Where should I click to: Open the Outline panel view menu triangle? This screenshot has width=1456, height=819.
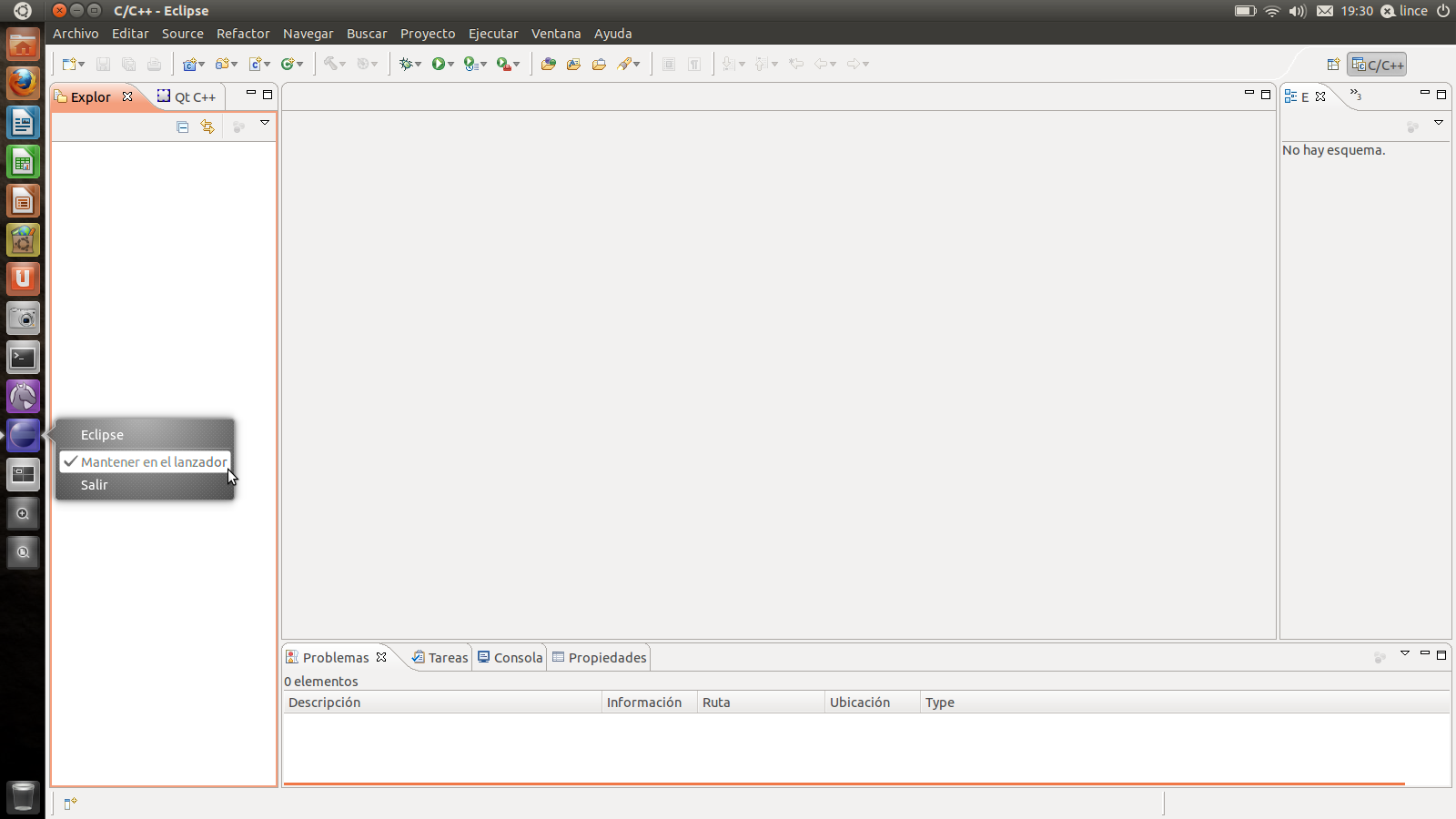[1439, 123]
